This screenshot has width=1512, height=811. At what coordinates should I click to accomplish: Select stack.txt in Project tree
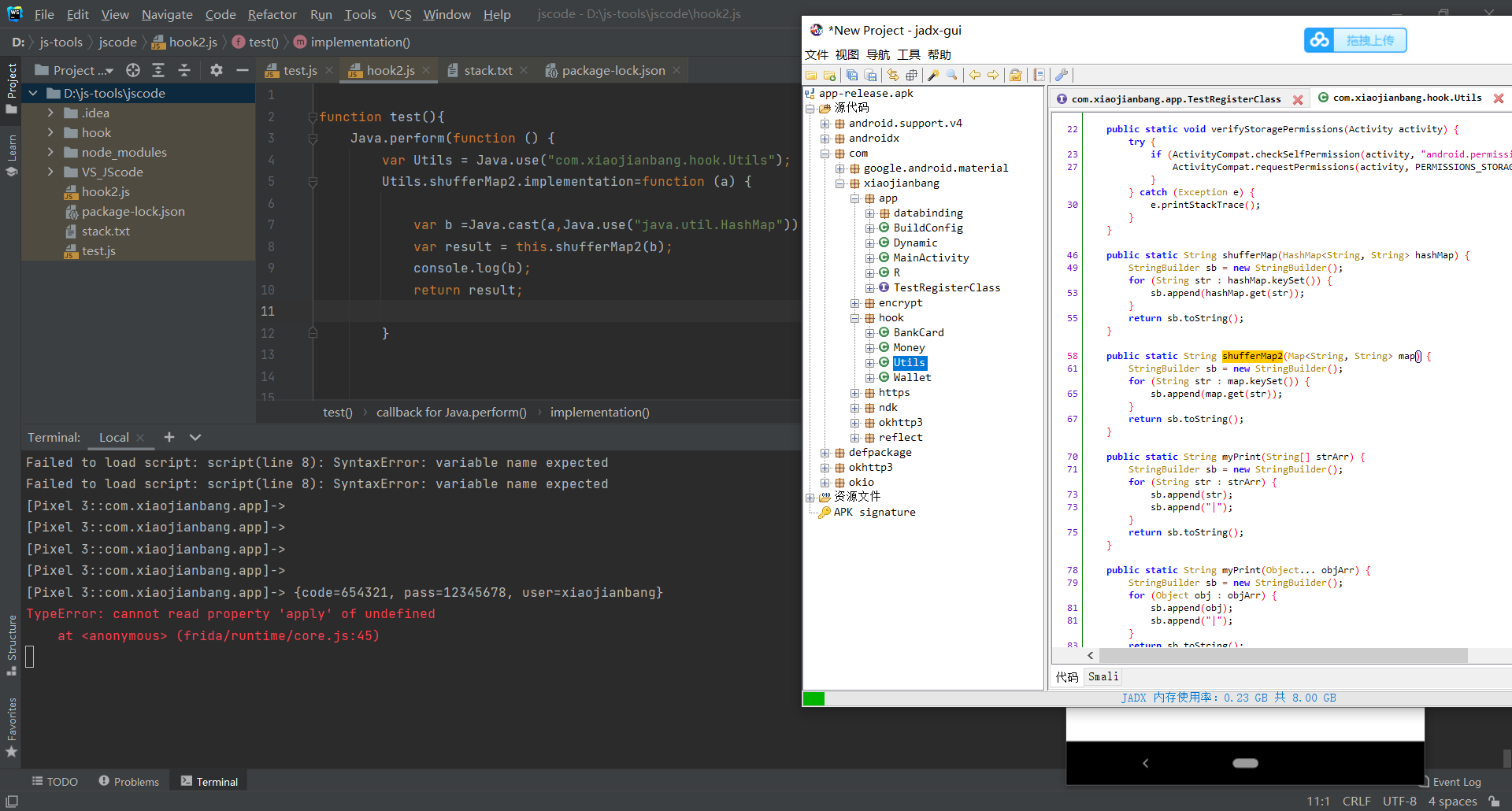pyautogui.click(x=106, y=231)
